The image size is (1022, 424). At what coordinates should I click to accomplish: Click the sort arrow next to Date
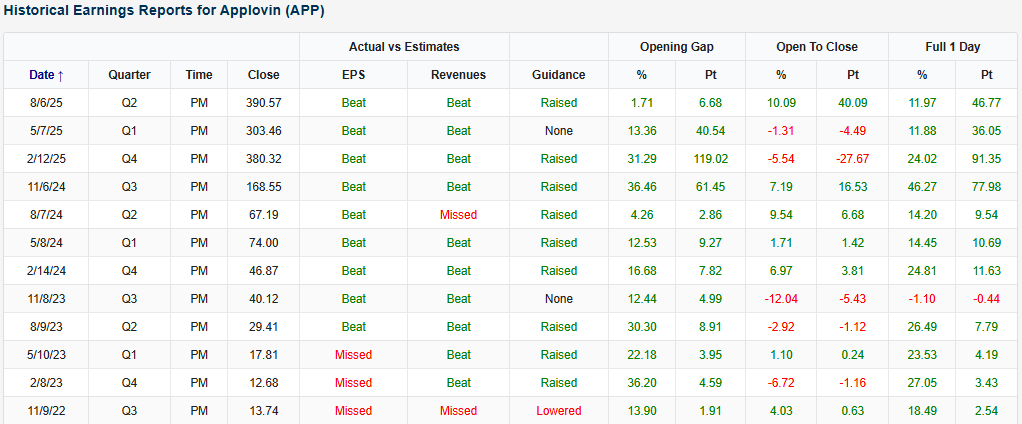[x=61, y=75]
